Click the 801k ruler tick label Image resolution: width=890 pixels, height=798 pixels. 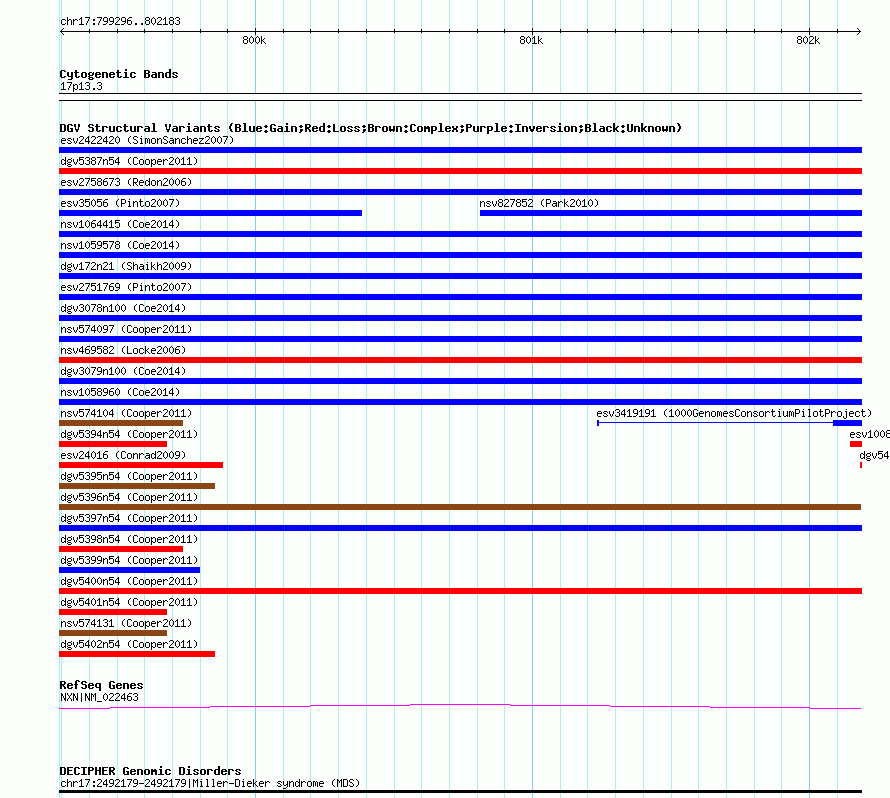coord(531,40)
